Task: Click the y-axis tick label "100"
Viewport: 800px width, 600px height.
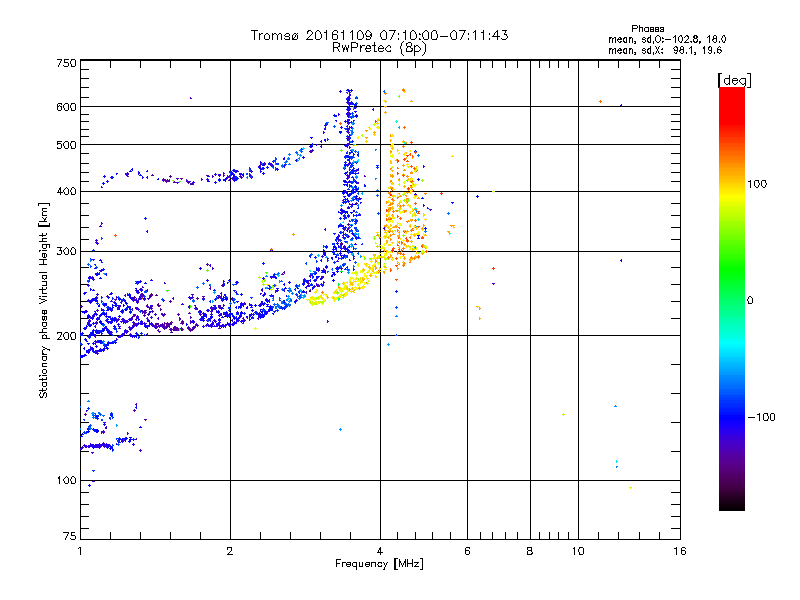Action: point(66,481)
